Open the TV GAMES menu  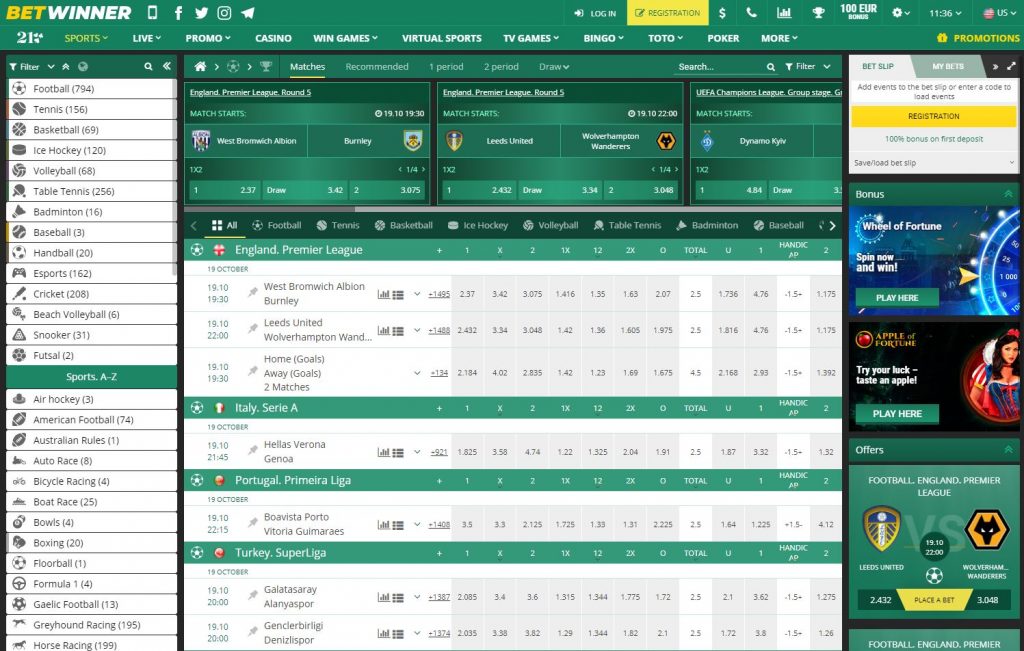coord(530,38)
